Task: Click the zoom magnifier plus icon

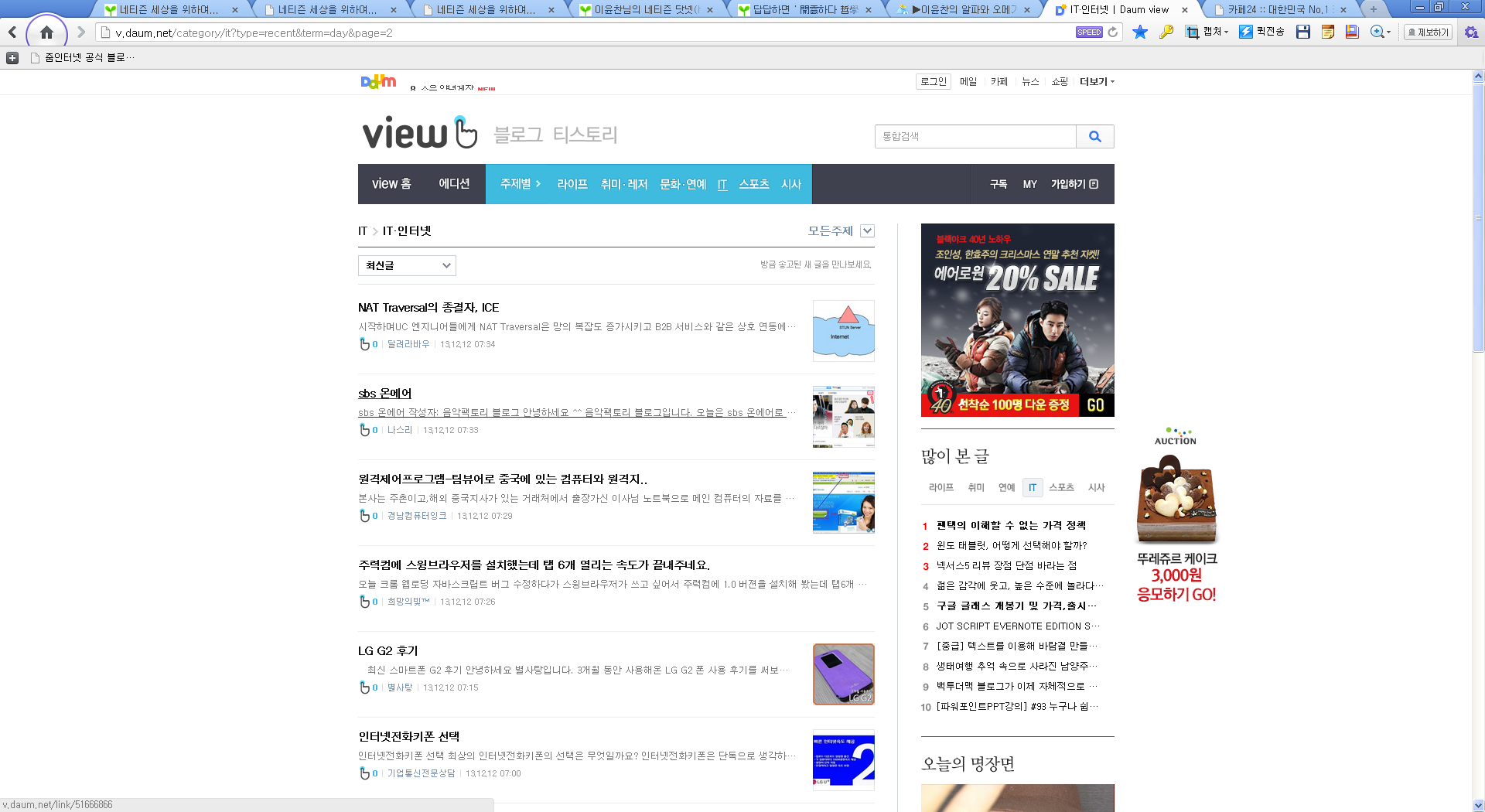Action: click(1377, 32)
